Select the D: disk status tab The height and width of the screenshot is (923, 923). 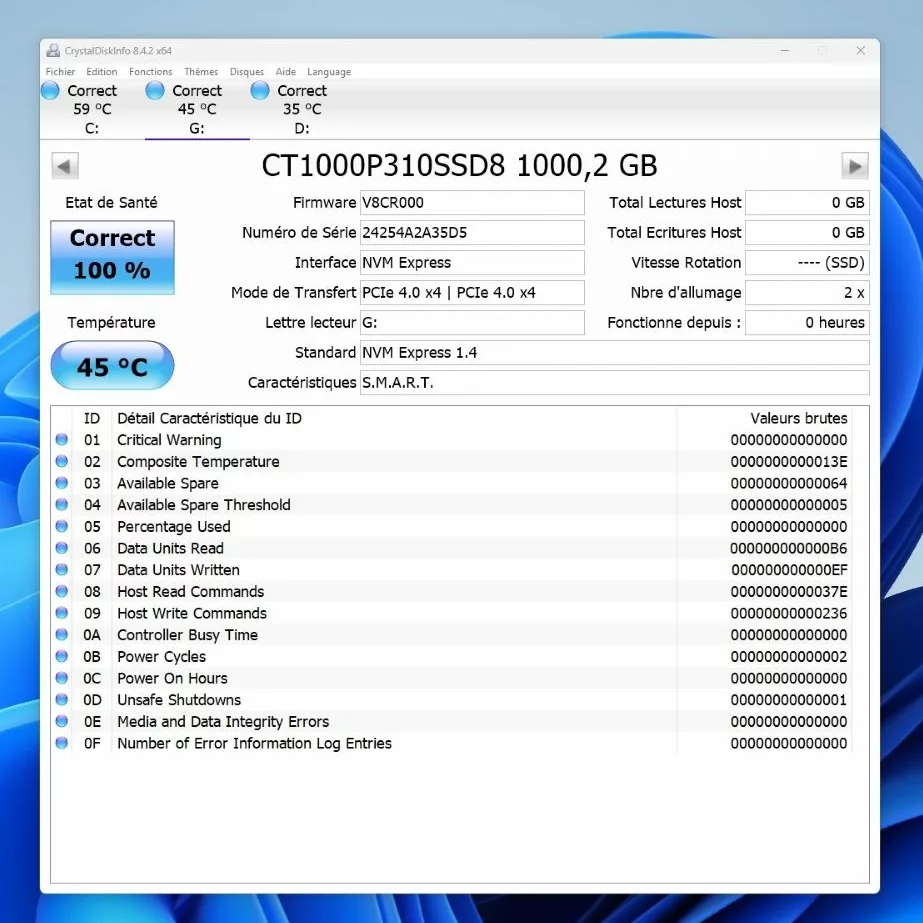pos(301,109)
